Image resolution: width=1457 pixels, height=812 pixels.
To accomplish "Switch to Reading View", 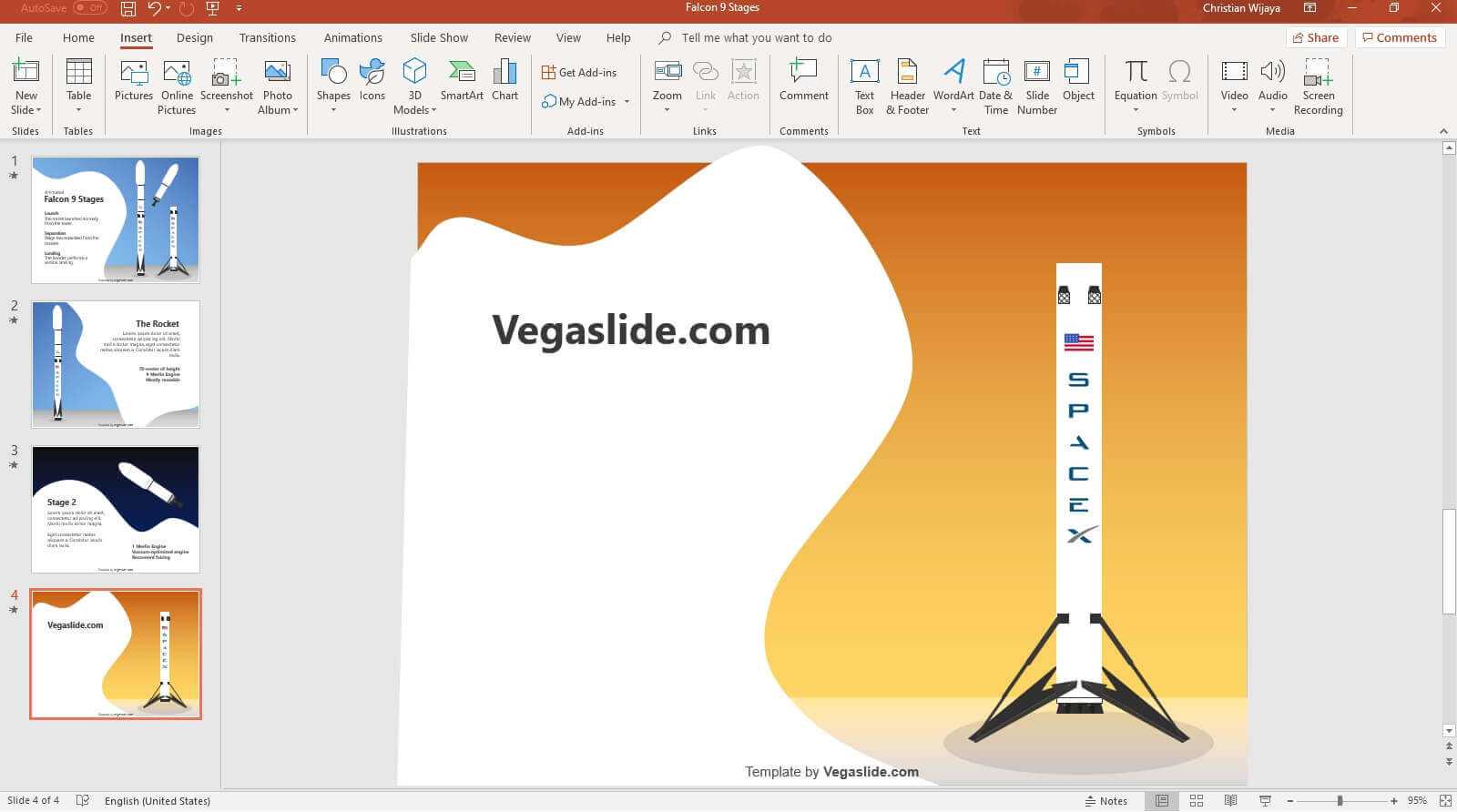I will [1230, 801].
